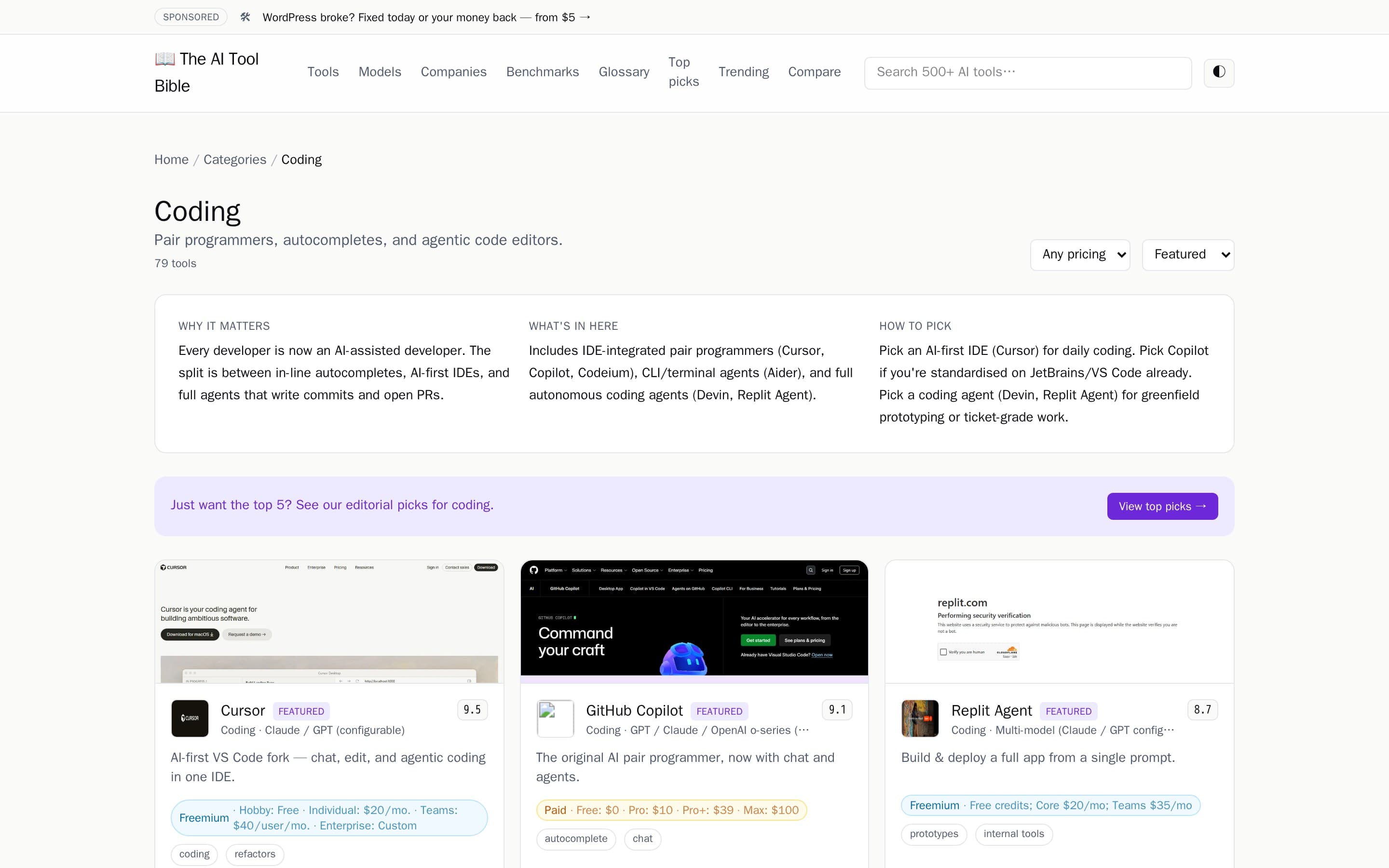1389x868 pixels.
Task: Click the GitHub Copilot tool title
Action: coord(634,711)
